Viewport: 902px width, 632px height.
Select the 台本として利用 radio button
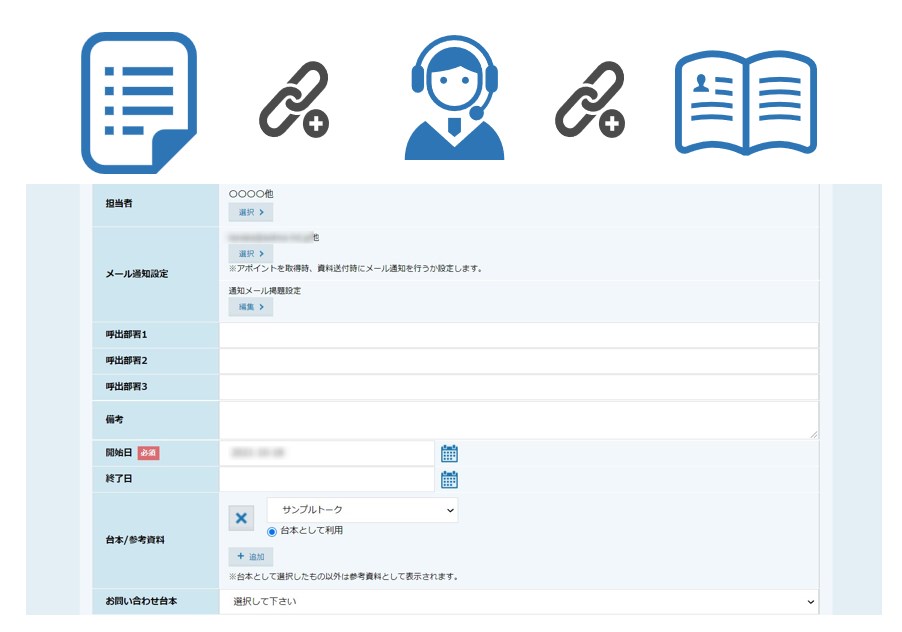pos(272,531)
